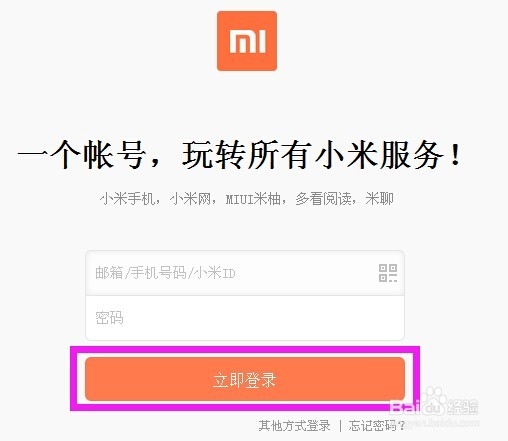Click the 立即登录 login button
Image resolution: width=508 pixels, height=441 pixels.
[x=245, y=379]
